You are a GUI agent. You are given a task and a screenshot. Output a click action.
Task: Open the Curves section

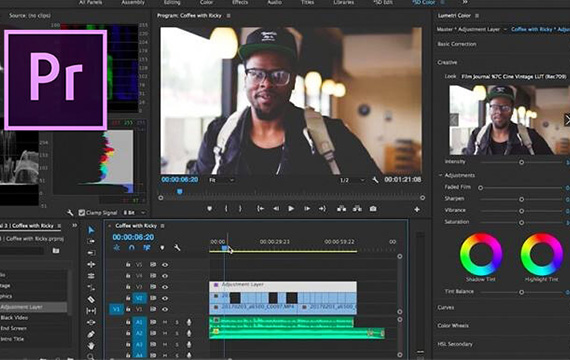[446, 308]
